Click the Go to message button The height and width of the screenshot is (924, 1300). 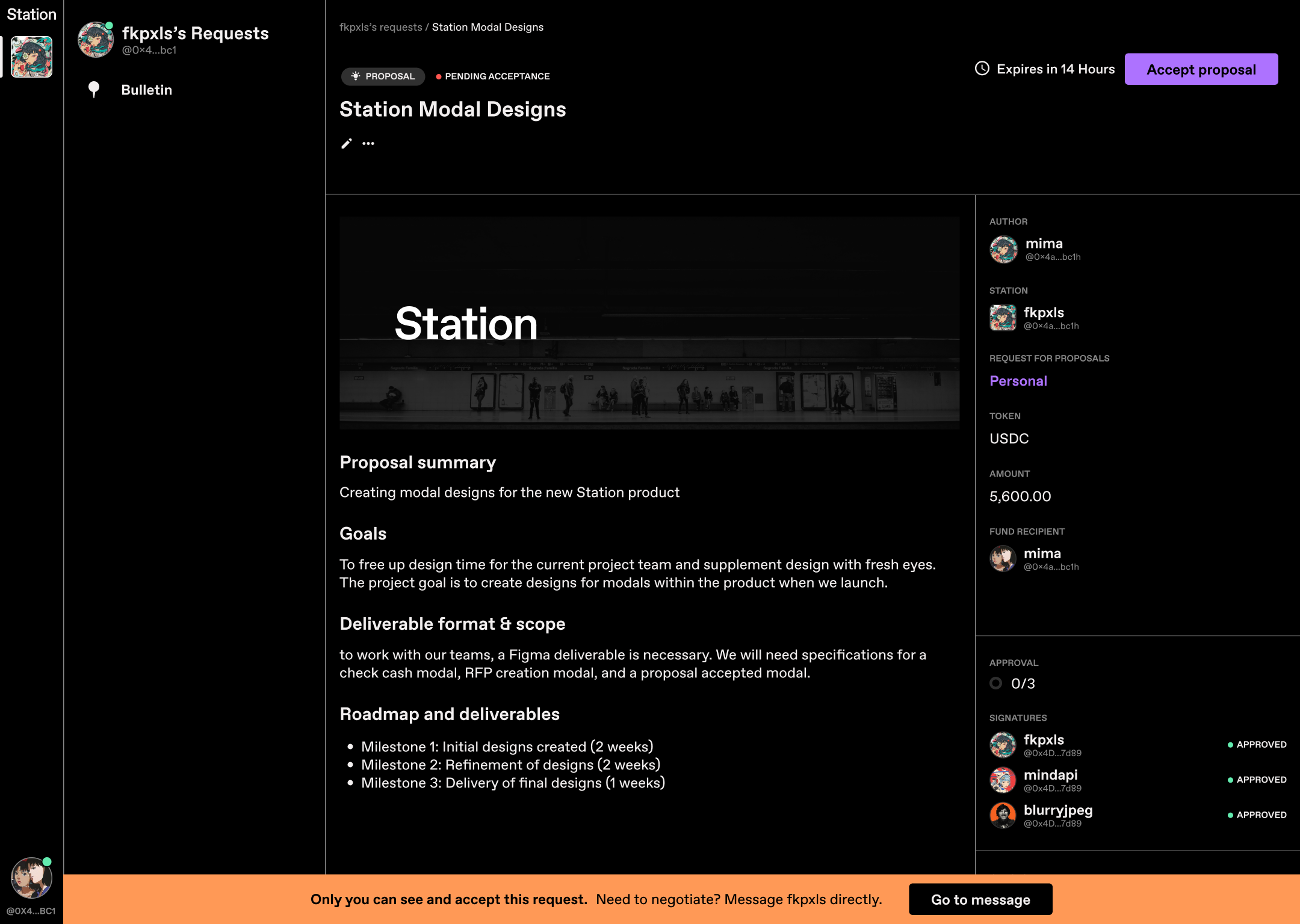coord(980,899)
